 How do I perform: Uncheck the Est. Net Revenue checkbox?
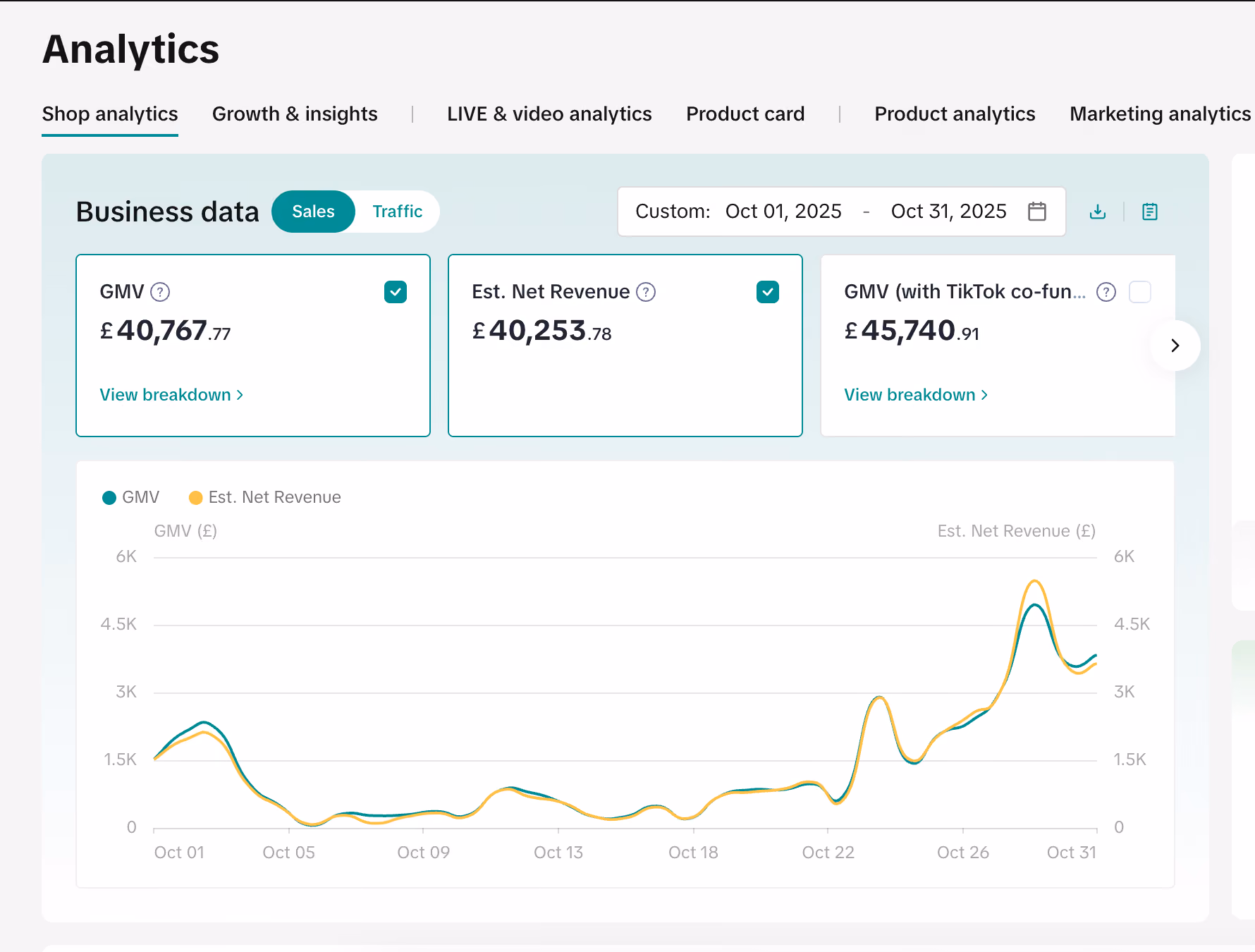(768, 292)
